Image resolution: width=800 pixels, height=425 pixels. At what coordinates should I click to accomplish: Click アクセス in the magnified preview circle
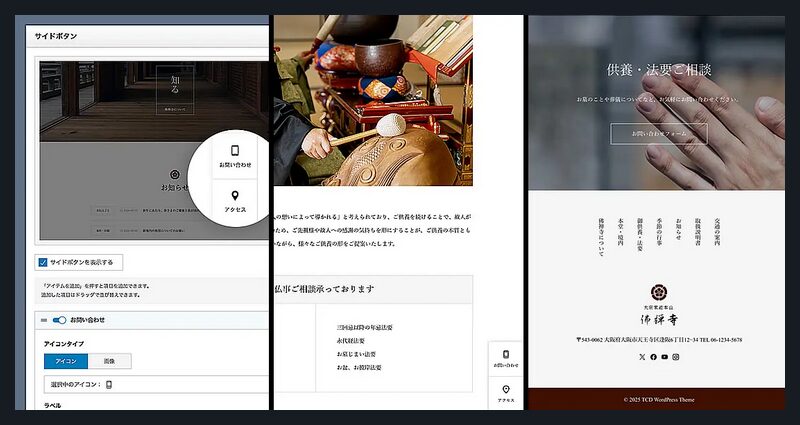pos(235,202)
